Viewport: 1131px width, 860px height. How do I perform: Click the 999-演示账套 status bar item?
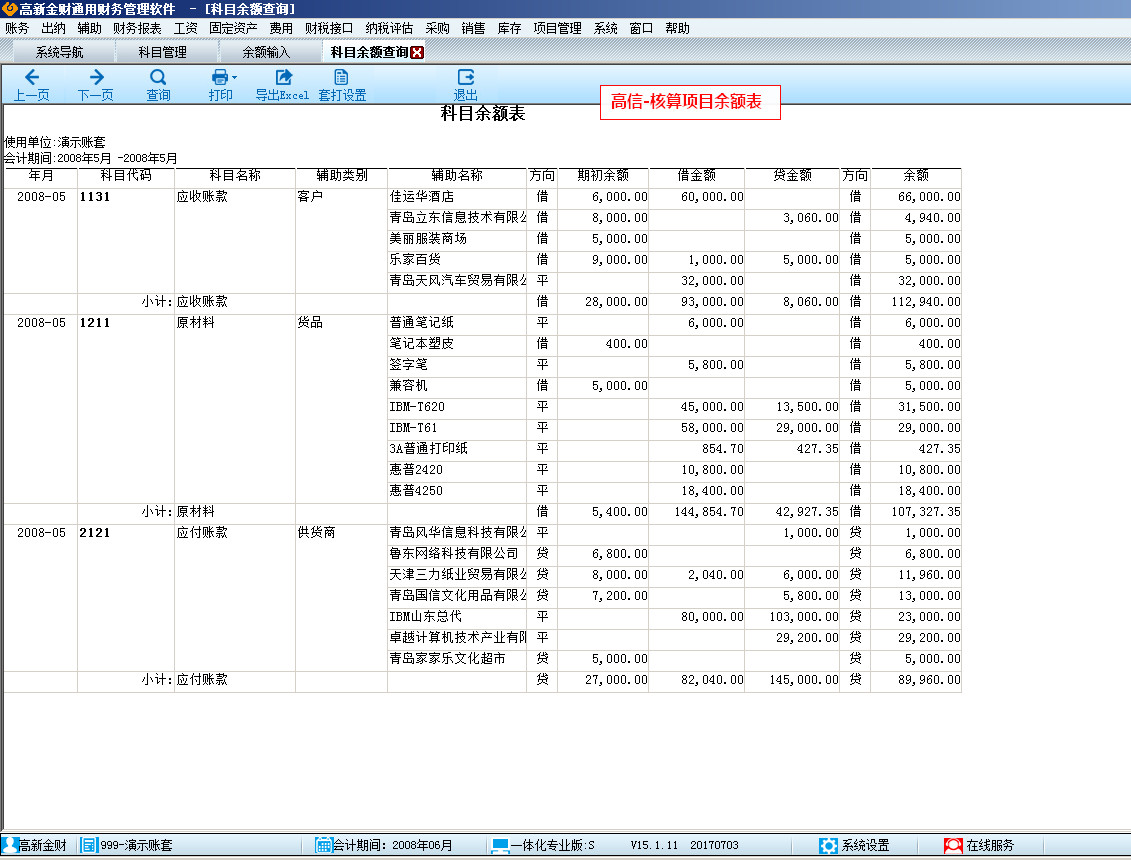(128, 845)
